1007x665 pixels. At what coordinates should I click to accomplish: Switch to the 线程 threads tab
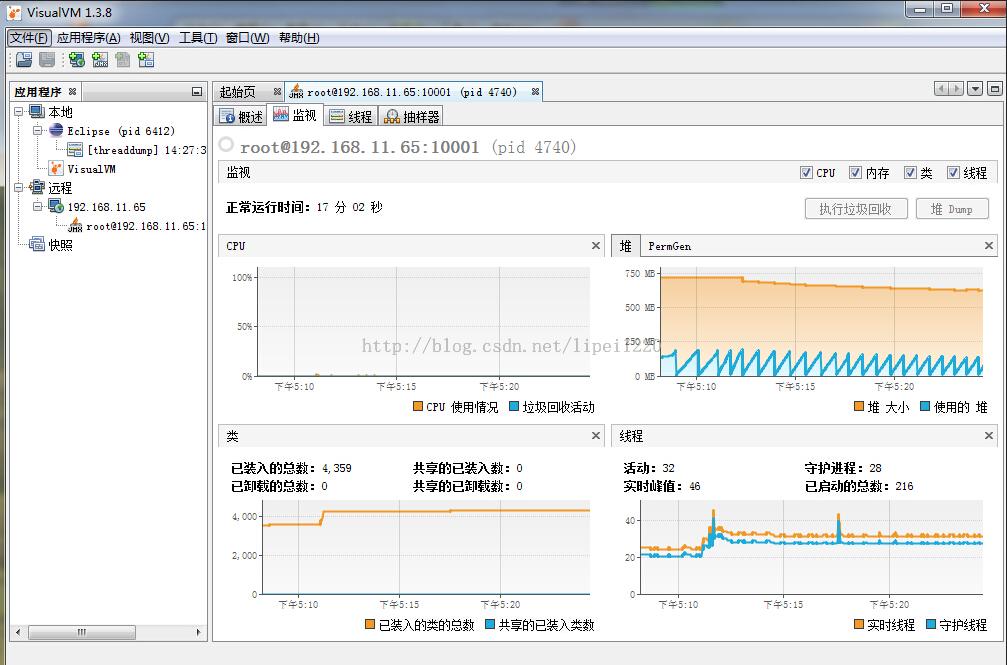351,116
